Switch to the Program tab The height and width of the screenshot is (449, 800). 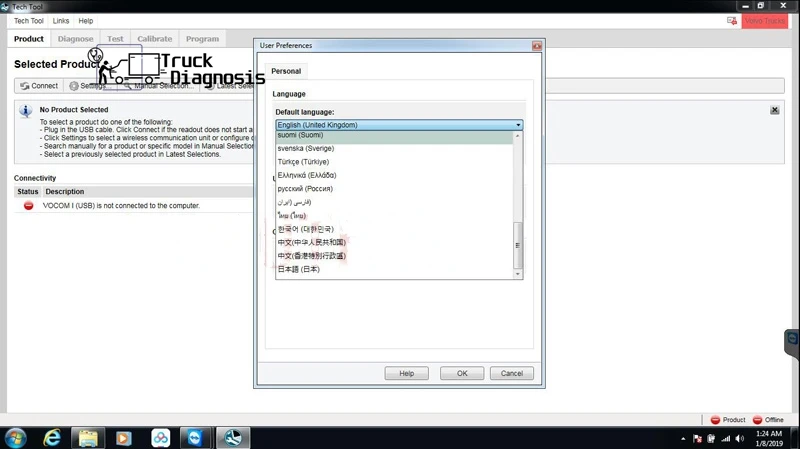(x=203, y=39)
